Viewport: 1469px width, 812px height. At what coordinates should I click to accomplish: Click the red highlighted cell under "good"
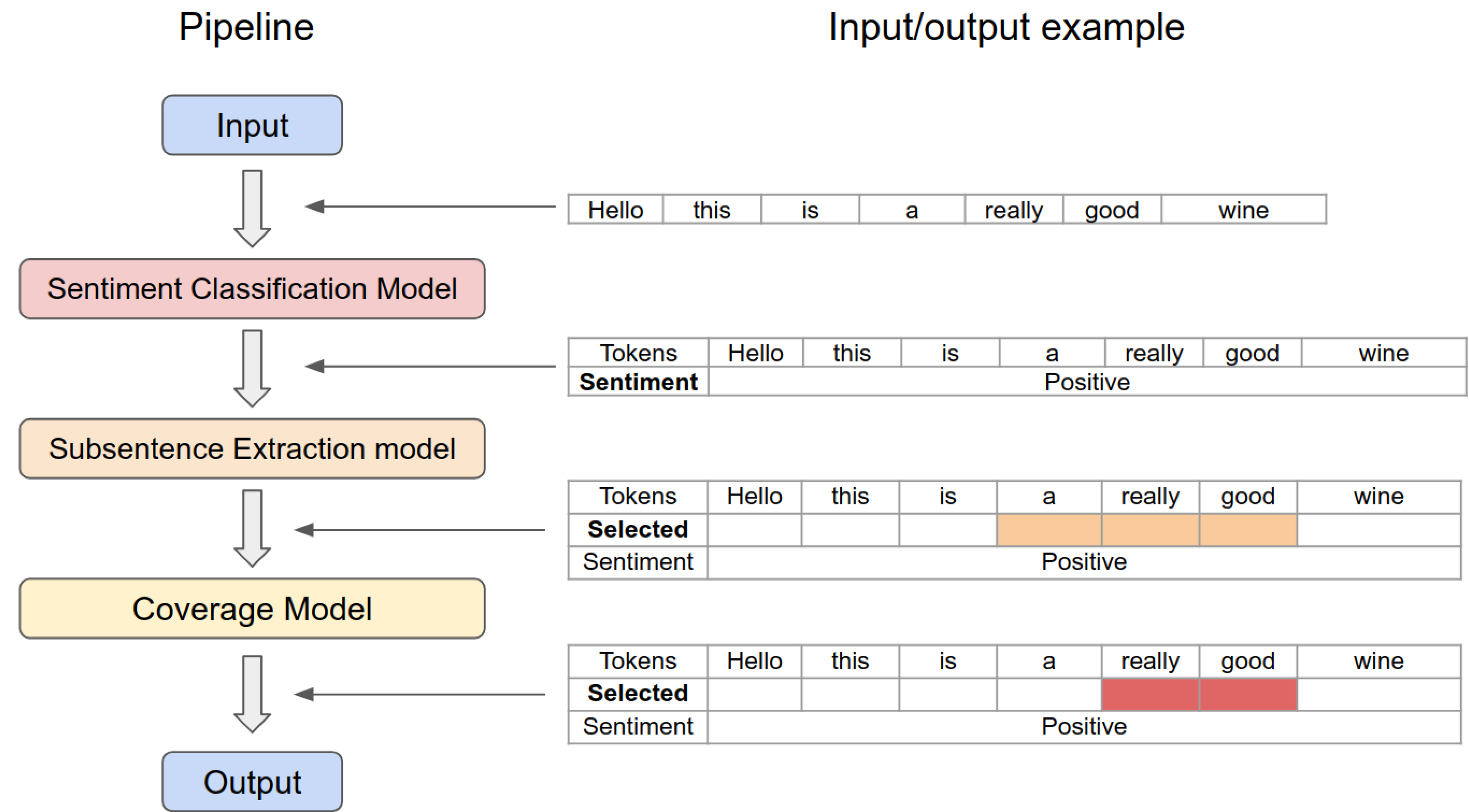(x=1248, y=695)
